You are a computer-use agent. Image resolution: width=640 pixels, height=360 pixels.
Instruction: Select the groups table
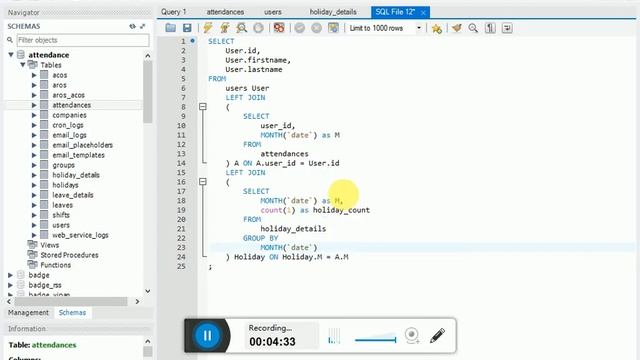[63, 165]
